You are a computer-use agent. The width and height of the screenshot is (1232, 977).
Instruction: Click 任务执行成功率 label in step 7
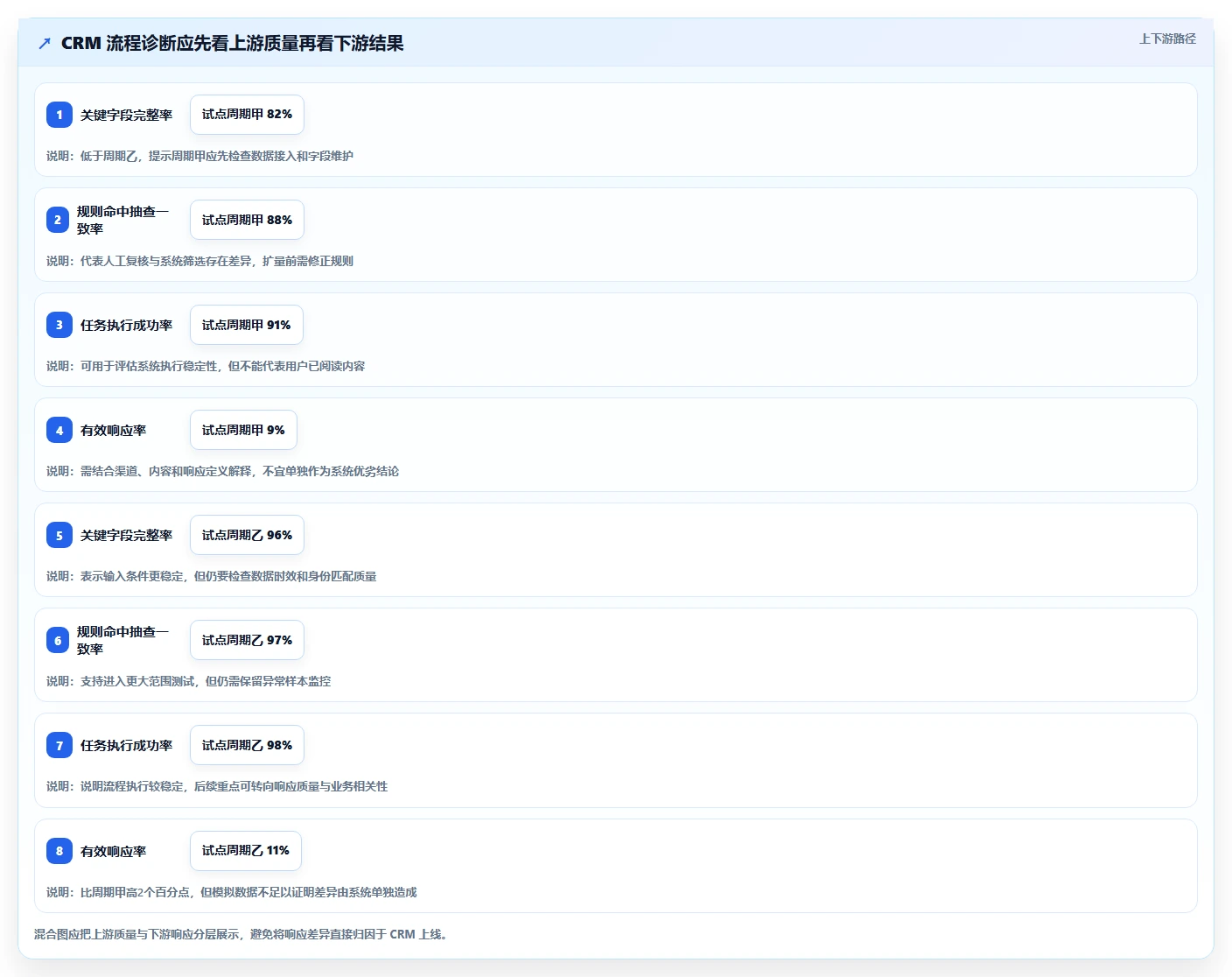tap(126, 745)
